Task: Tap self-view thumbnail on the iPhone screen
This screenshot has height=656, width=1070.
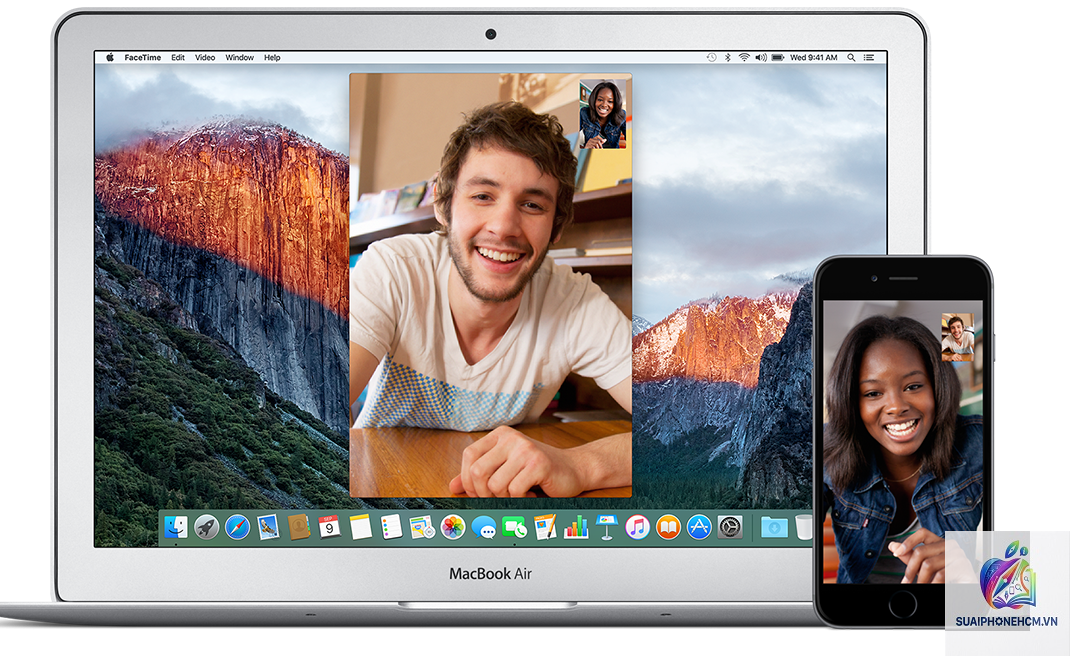Action: [x=958, y=337]
